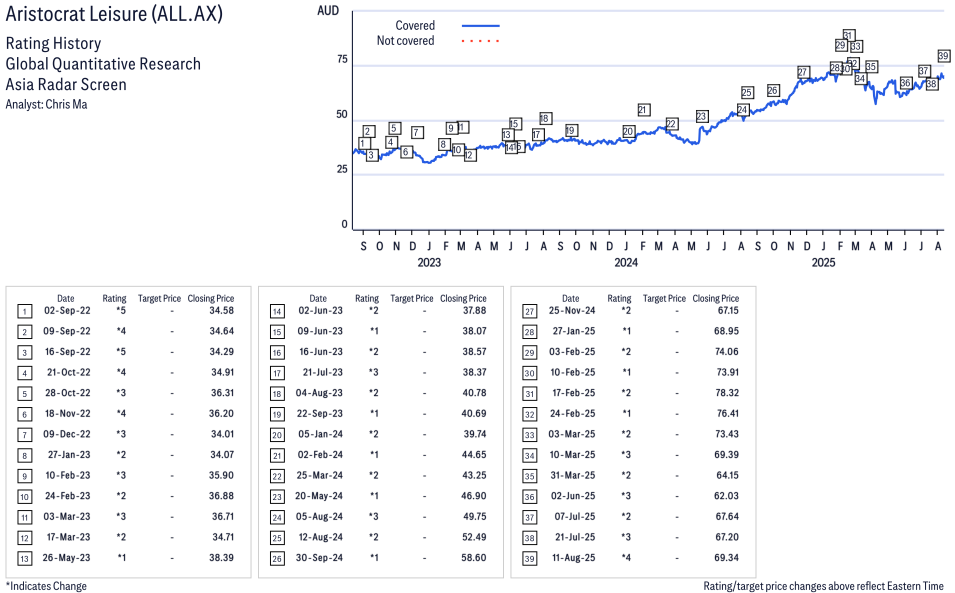Click the 'Rating History' heading
This screenshot has width=955, height=593.
[x=54, y=44]
